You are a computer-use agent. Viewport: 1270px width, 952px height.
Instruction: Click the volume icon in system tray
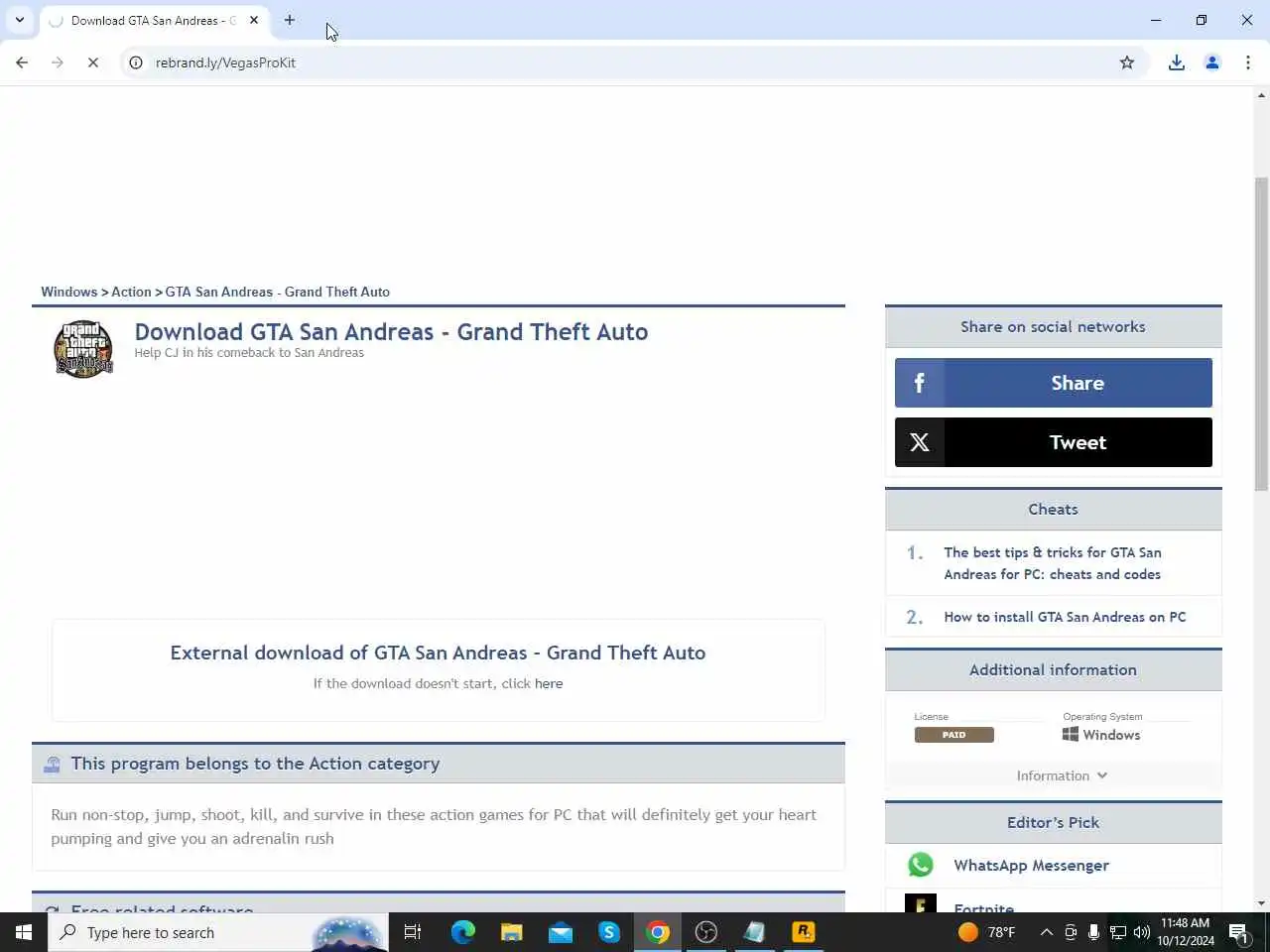coord(1142,932)
